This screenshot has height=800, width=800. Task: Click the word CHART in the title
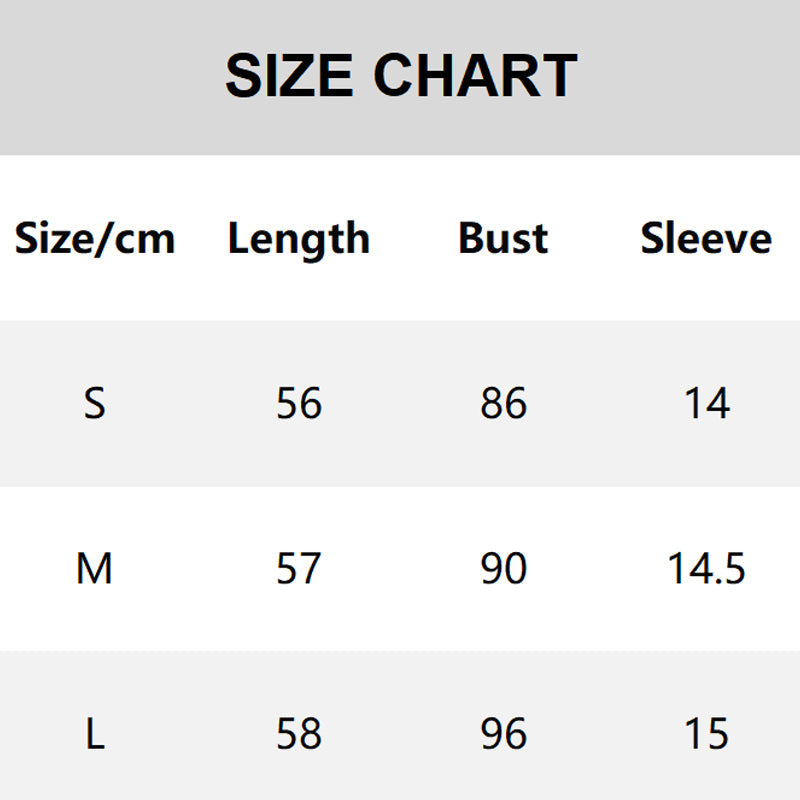click(x=476, y=76)
